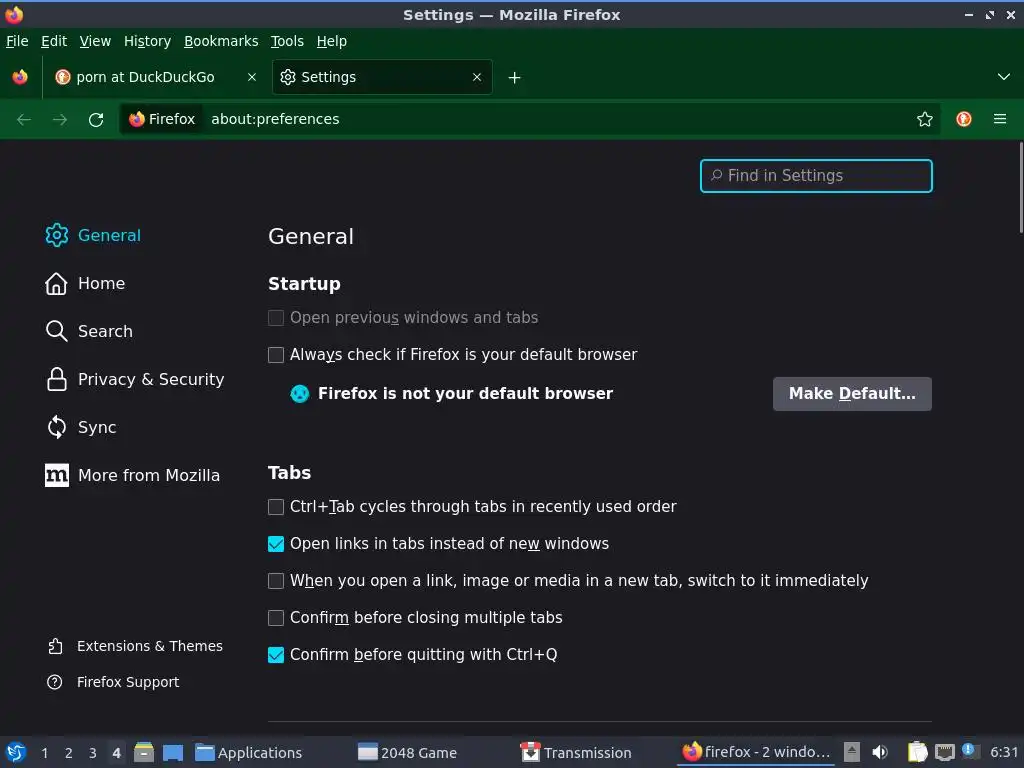Viewport: 1024px width, 768px height.
Task: Click the Find in Settings search field
Action: point(816,176)
